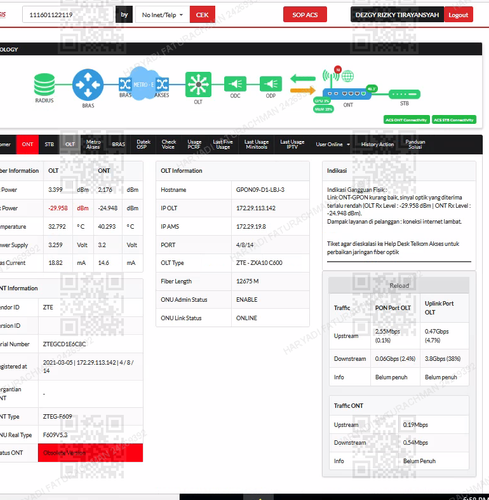Image resolution: width=489 pixels, height=500 pixels.
Task: Click the orange upstream arrow icon
Action: [x=303, y=90]
